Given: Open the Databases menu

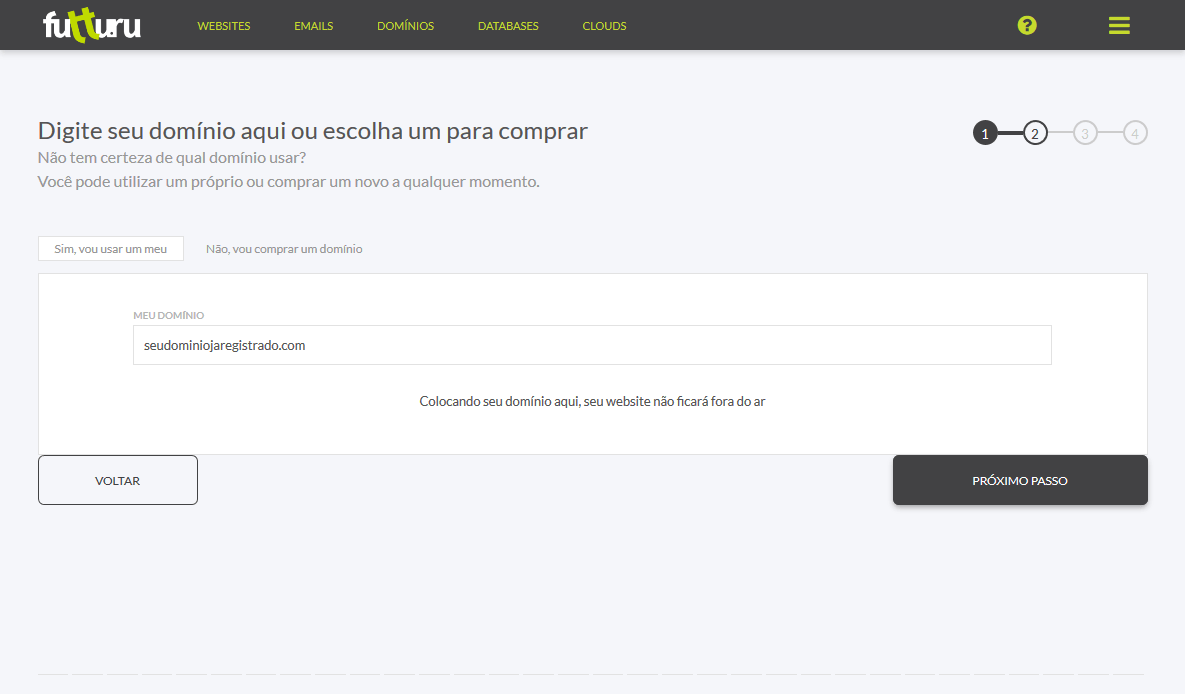Looking at the screenshot, I should click(x=508, y=26).
